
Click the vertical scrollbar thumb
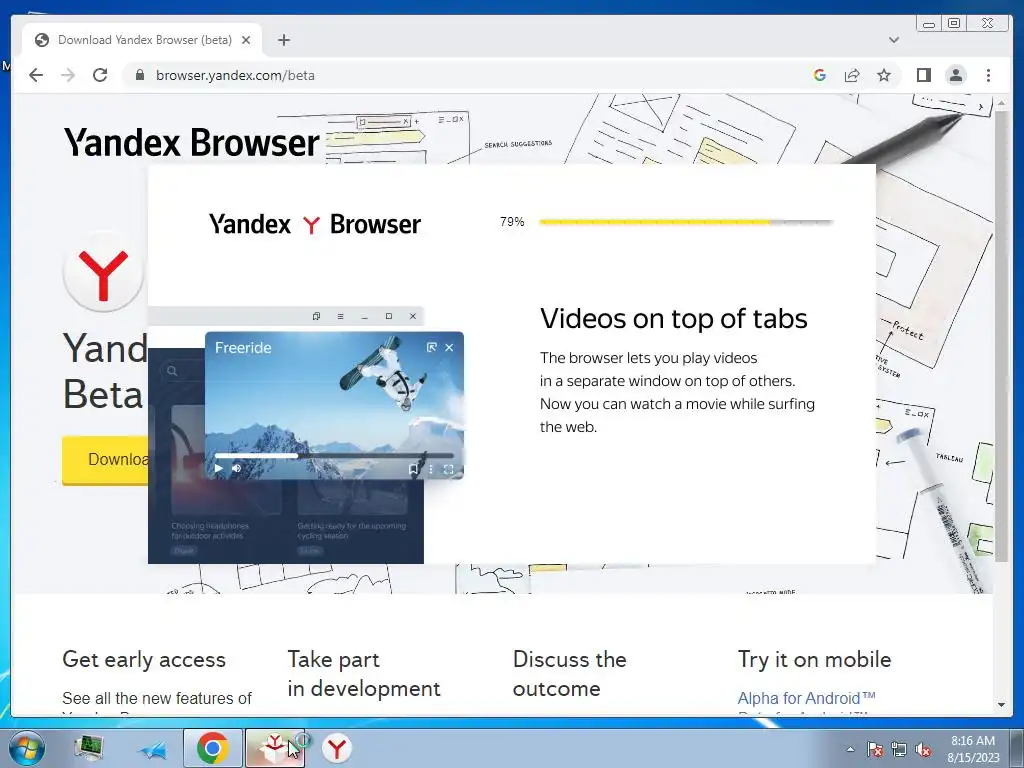1001,336
